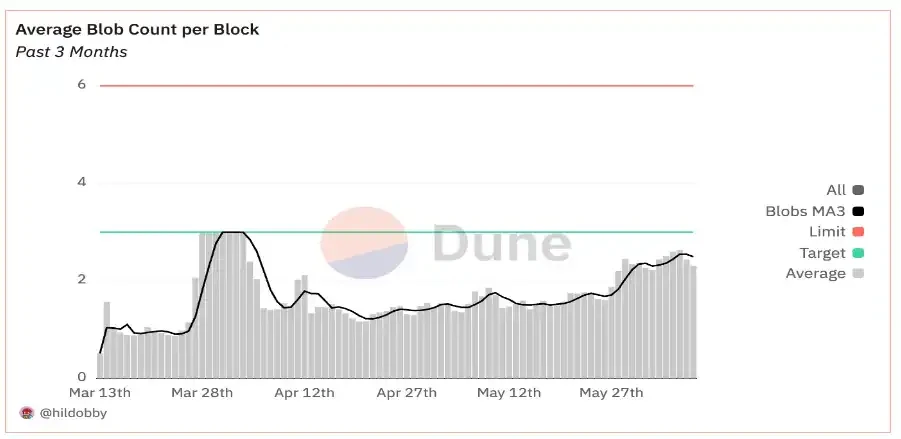The image size is (901, 439).
Task: Click the dark gray All legend dot
Action: click(x=858, y=190)
